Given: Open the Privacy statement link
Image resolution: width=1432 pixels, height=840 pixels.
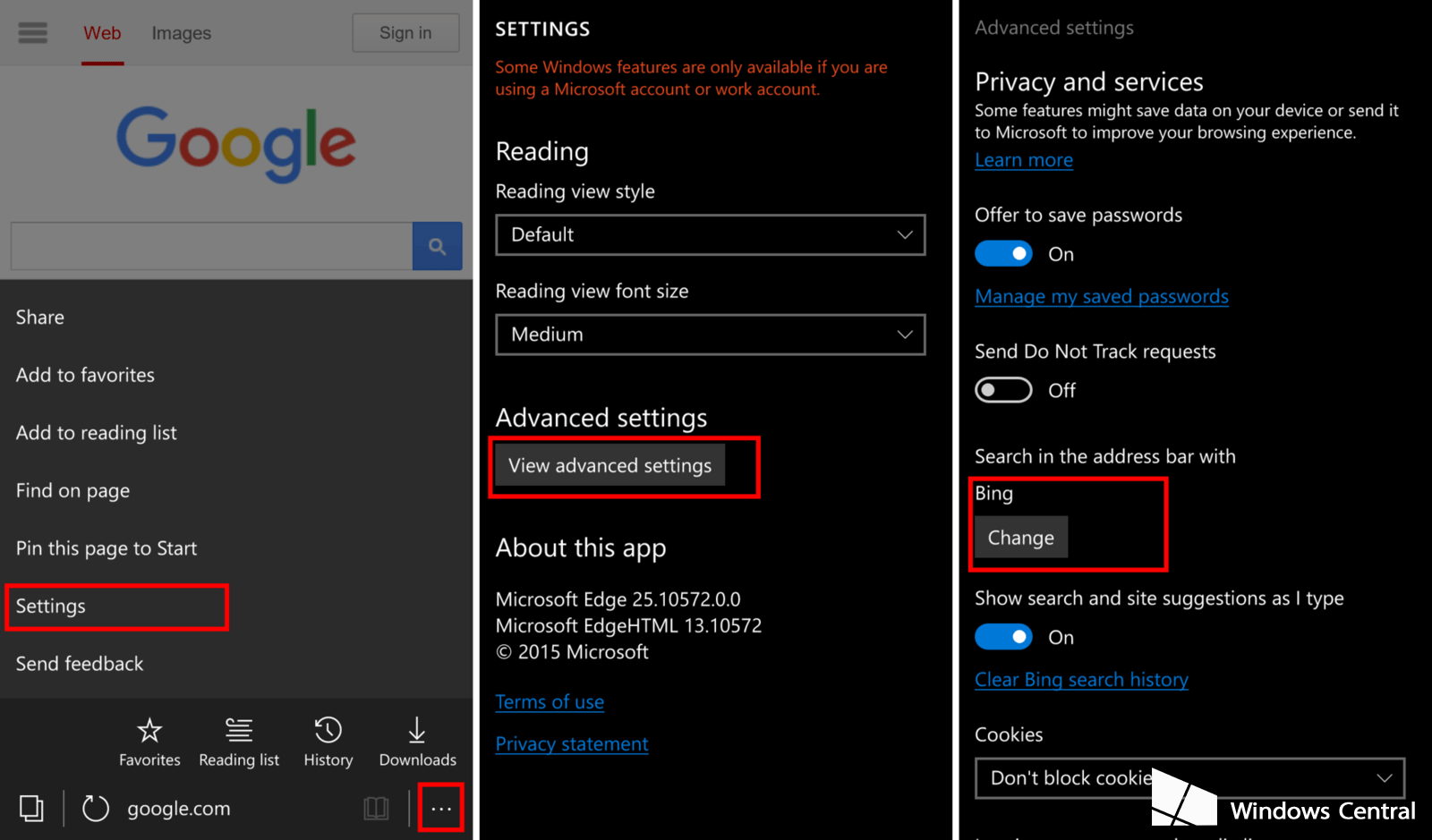Looking at the screenshot, I should 572,744.
